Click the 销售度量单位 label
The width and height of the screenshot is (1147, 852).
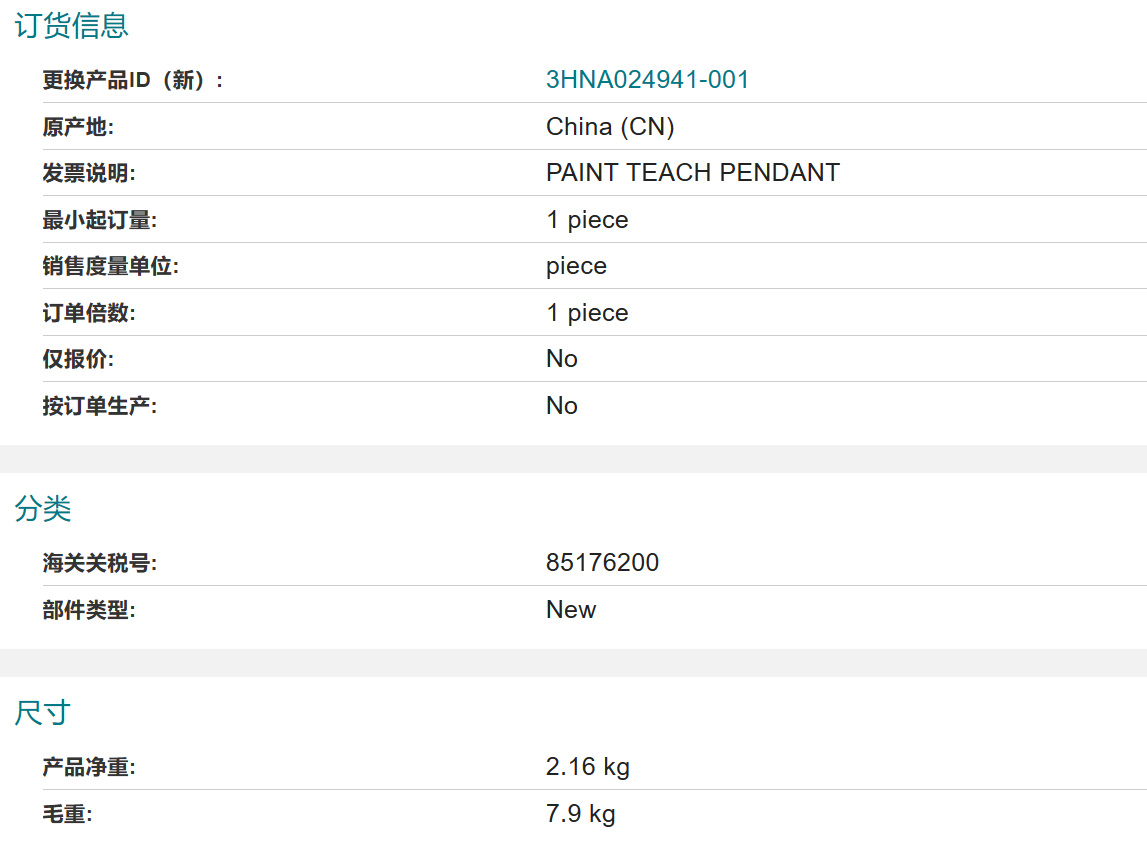(x=110, y=266)
